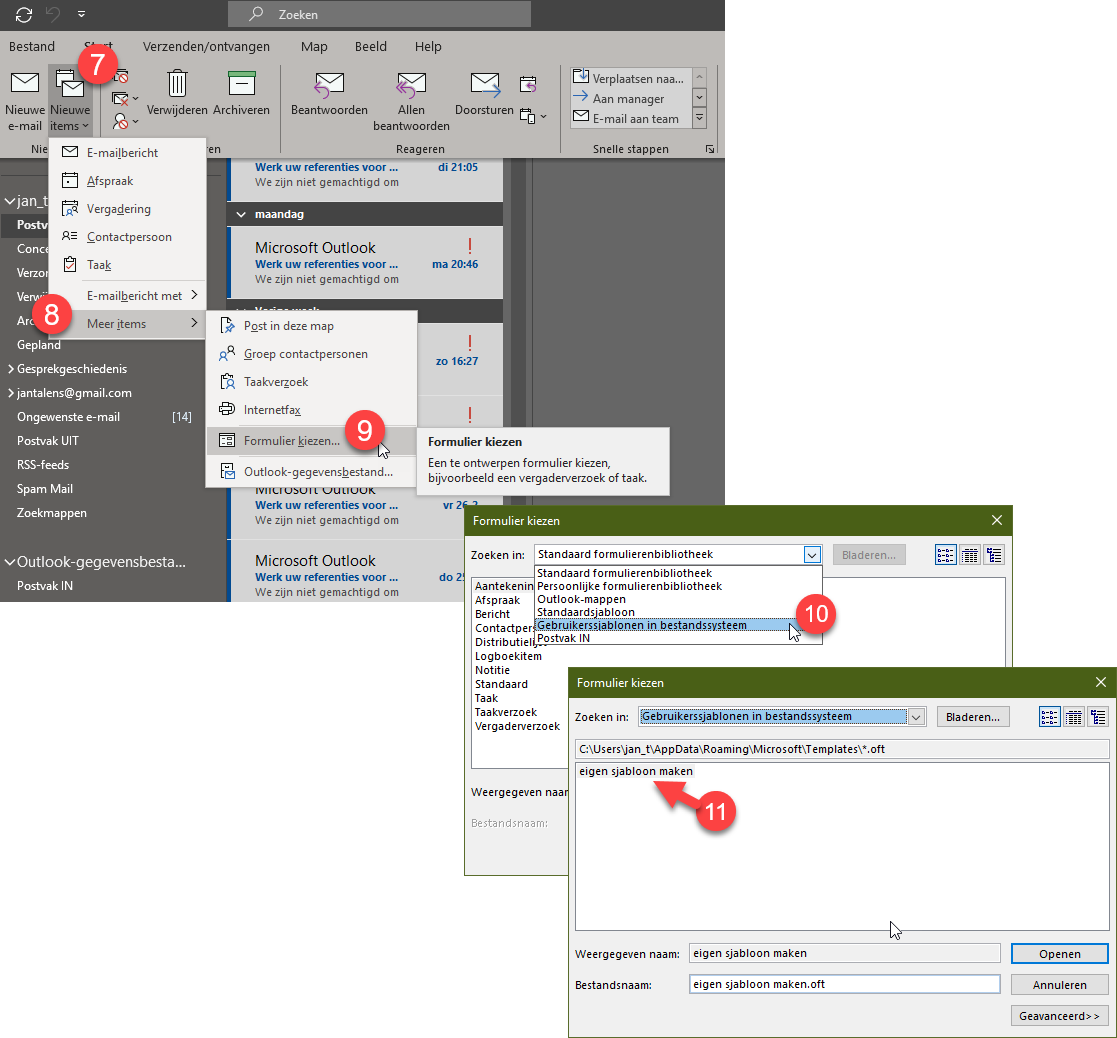The image size is (1117, 1038).
Task: Expand the Snelle stappen gallery
Action: pos(700,118)
